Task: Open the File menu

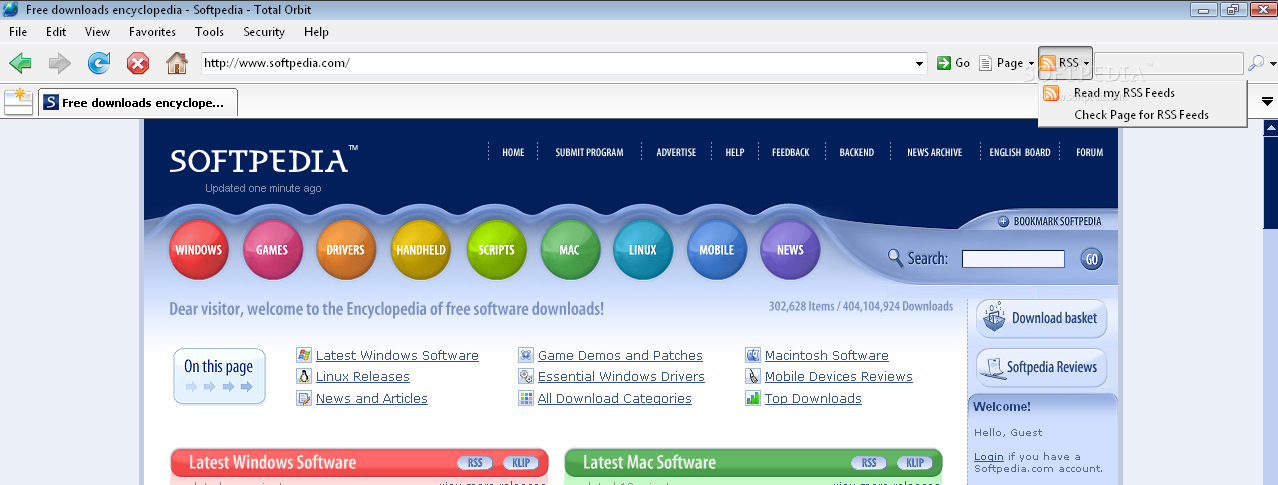Action: (18, 32)
